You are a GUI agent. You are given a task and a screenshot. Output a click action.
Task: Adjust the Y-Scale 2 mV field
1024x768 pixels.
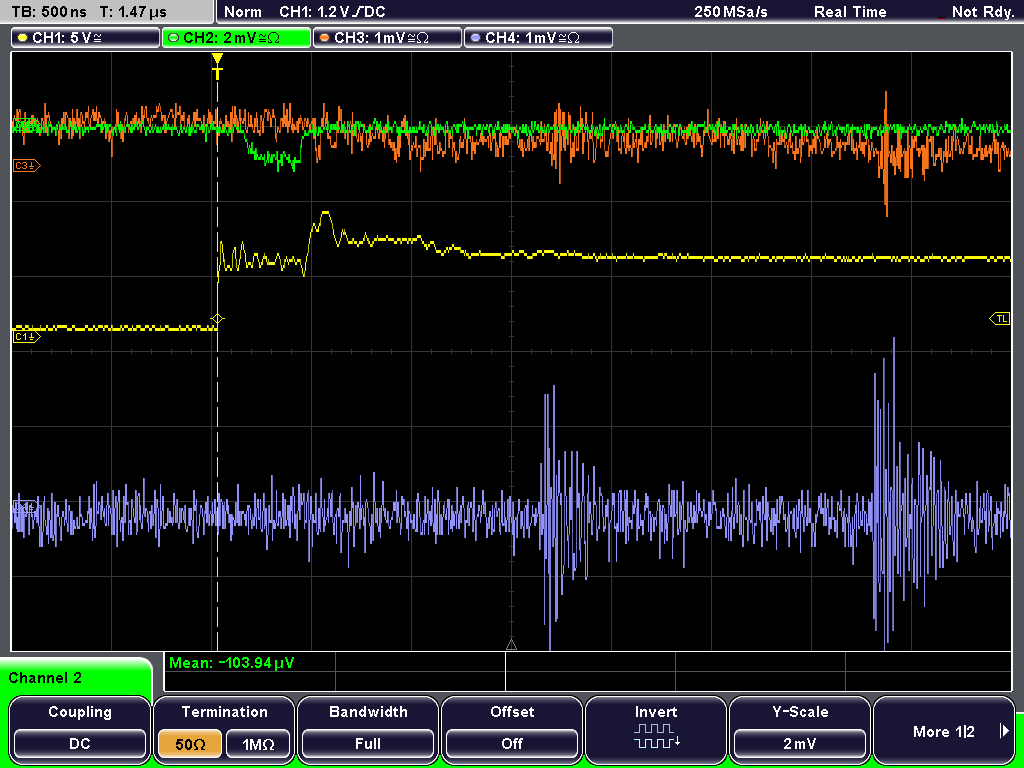[x=799, y=744]
